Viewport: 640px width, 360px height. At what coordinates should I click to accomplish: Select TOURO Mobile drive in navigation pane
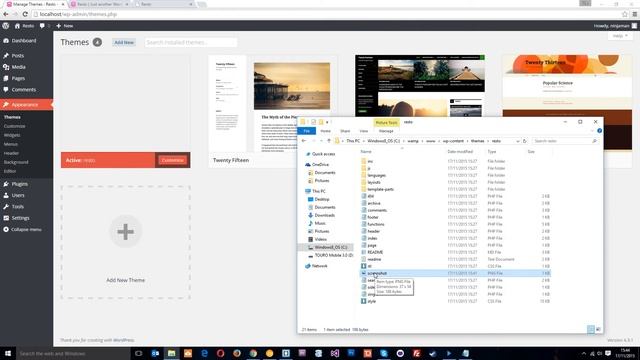(x=333, y=256)
